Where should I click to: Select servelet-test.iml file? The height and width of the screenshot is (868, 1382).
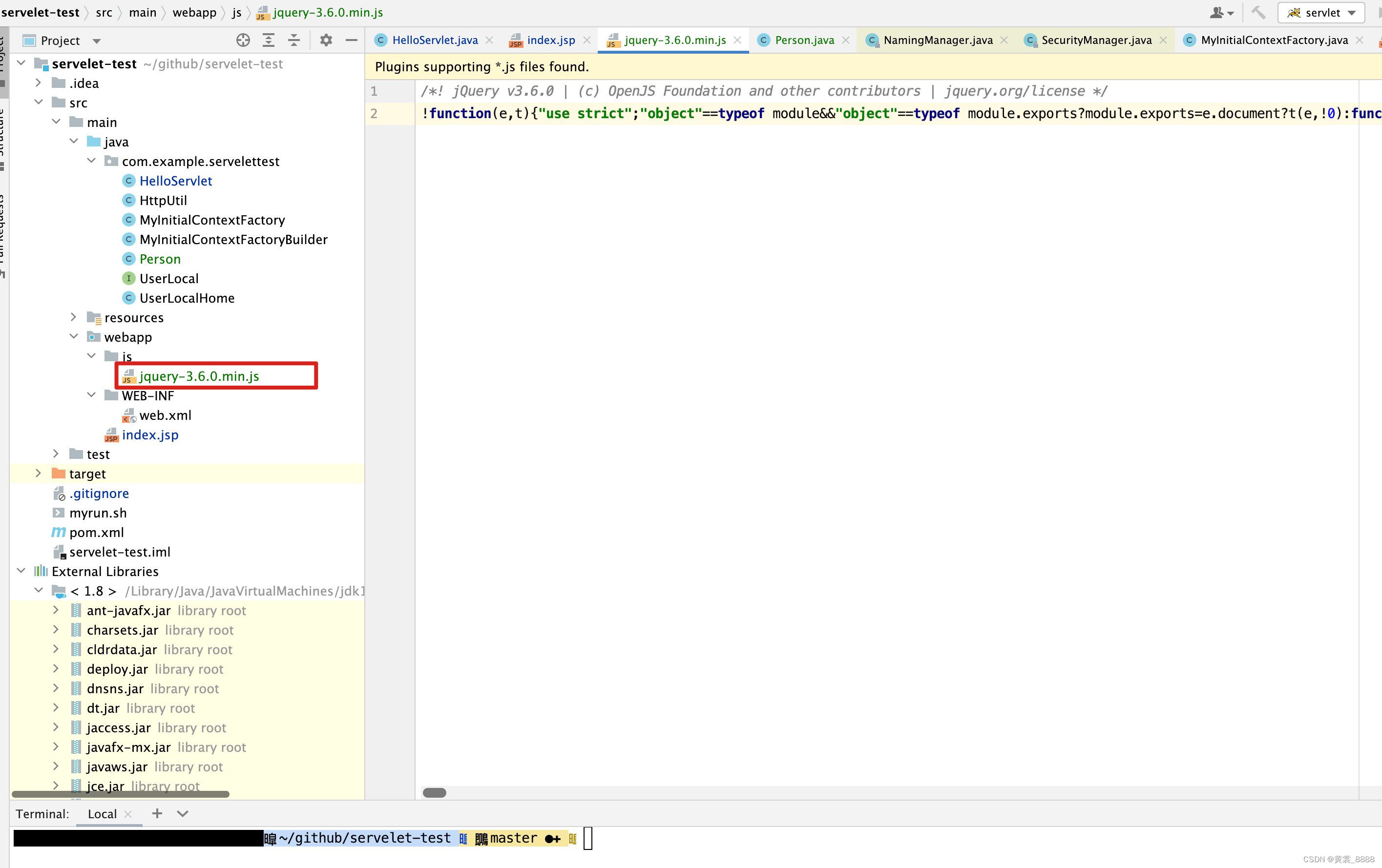(x=119, y=551)
